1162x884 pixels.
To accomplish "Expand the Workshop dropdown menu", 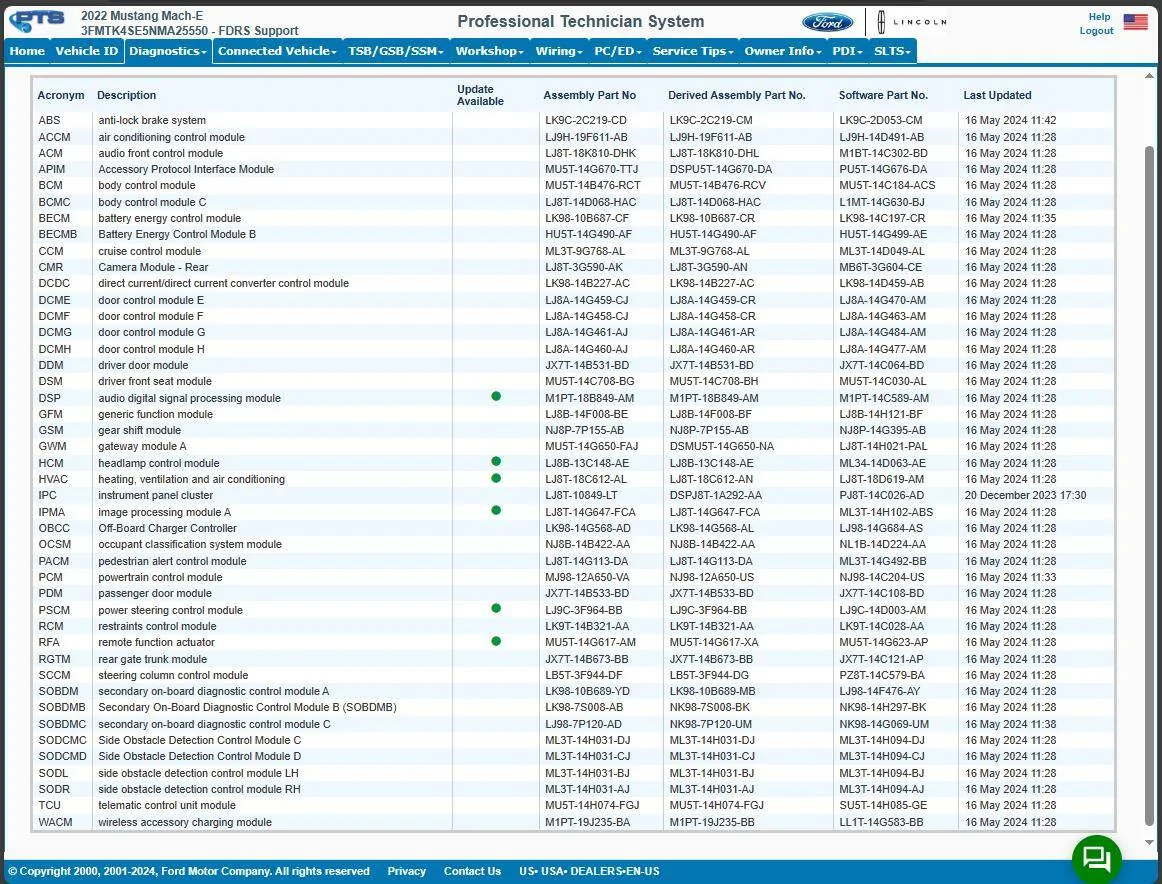I will tap(489, 50).
